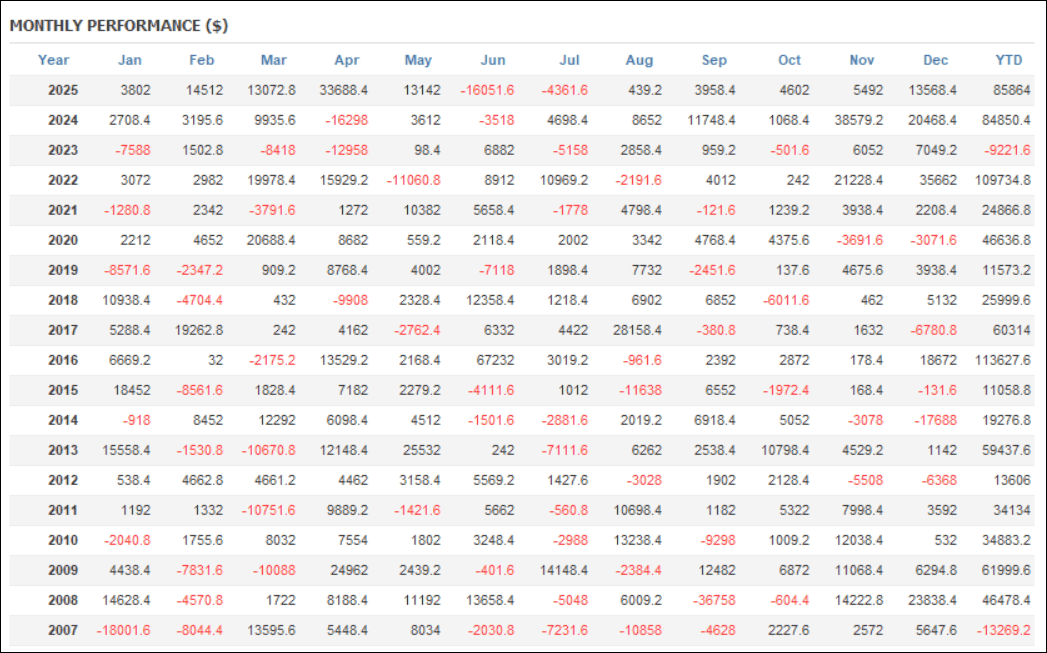This screenshot has width=1047, height=653.
Task: Select 2025 April value 33688.4
Action: tap(344, 90)
